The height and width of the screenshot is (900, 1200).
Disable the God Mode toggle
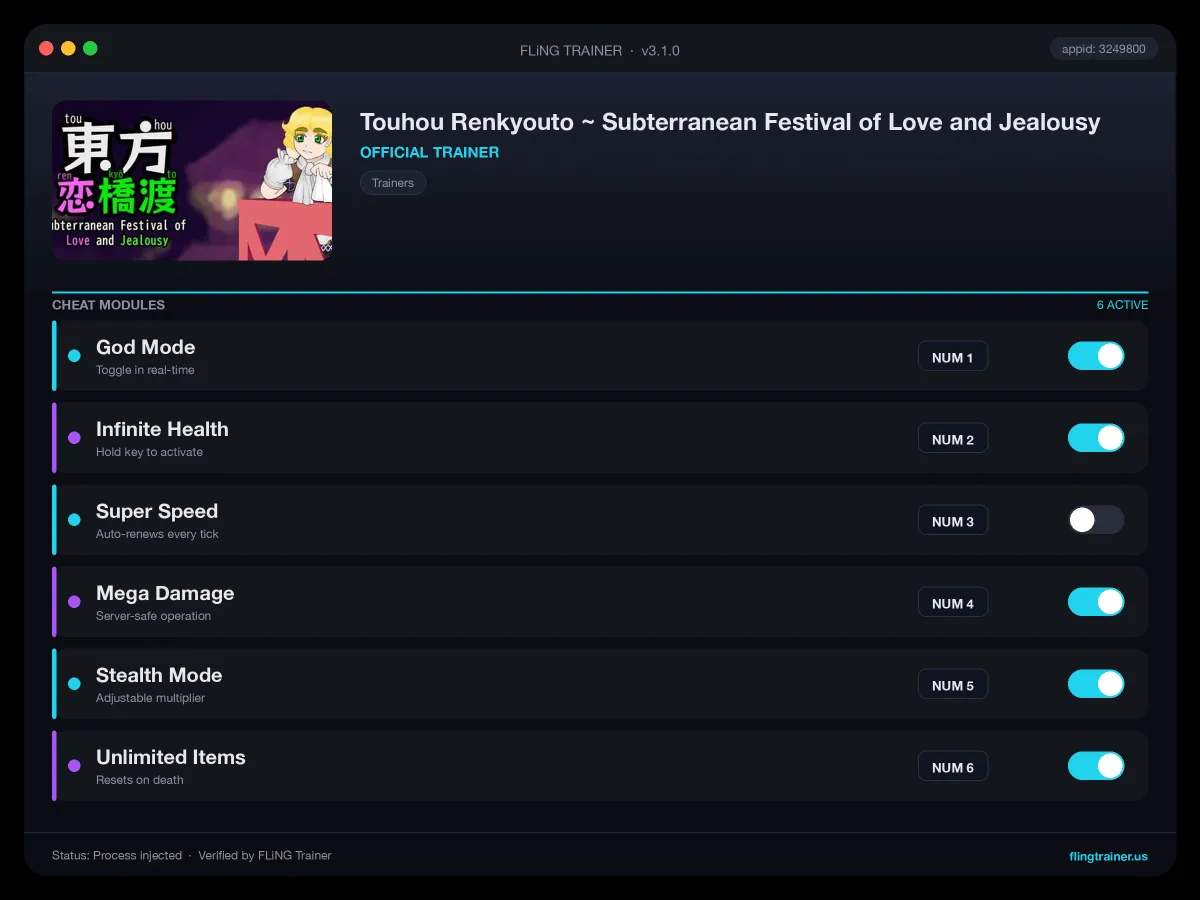point(1096,356)
